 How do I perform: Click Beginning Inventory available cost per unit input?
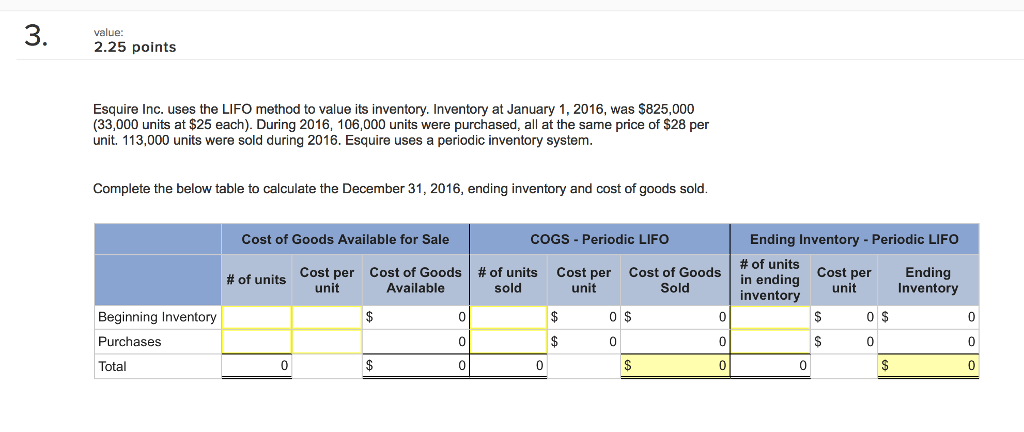(x=327, y=318)
